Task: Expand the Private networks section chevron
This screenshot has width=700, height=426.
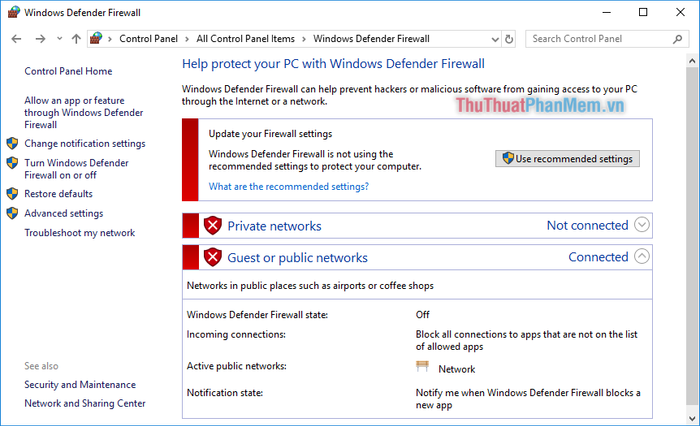Action: tap(642, 225)
